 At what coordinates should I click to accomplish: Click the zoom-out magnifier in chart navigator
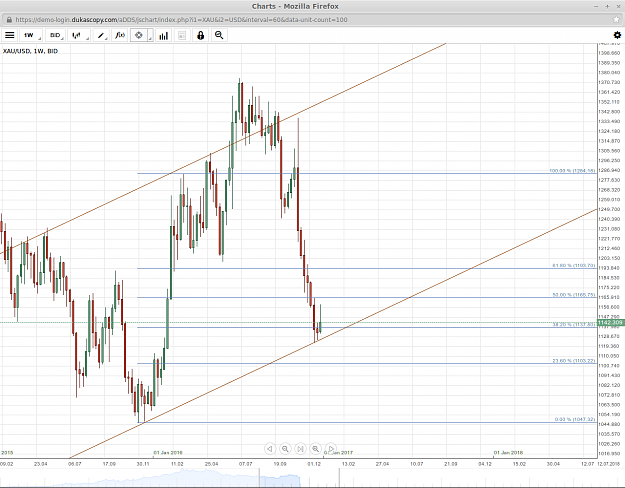click(285, 449)
